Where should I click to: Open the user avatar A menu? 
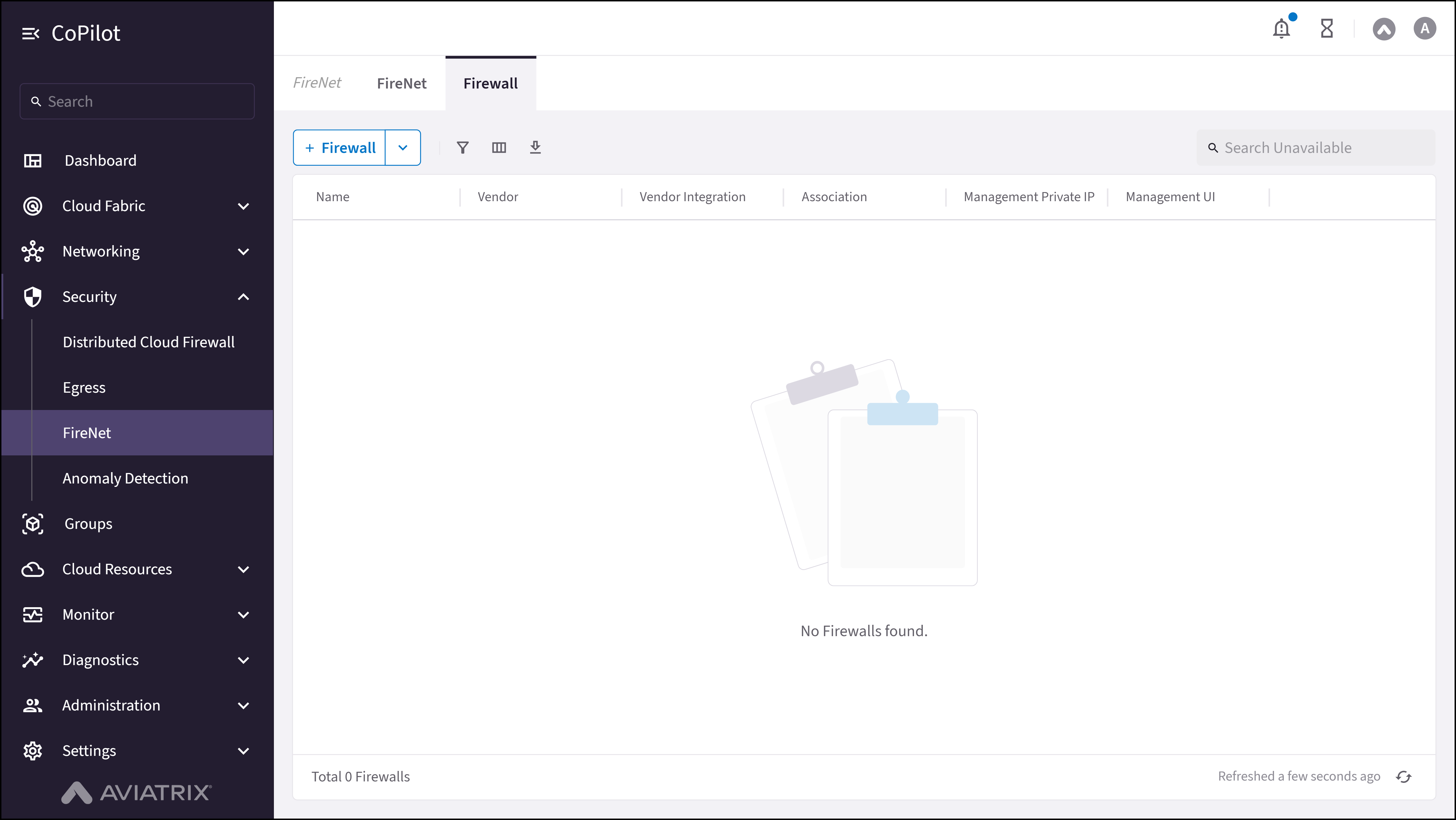click(x=1424, y=28)
